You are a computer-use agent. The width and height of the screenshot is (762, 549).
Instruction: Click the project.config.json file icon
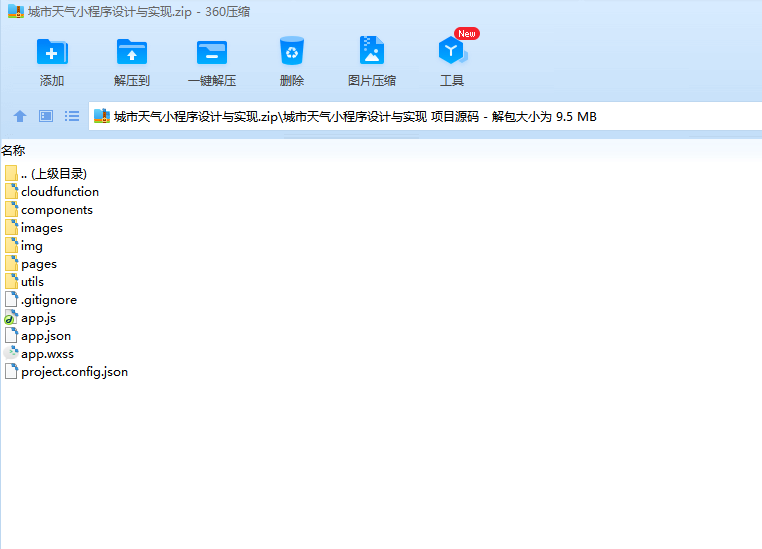click(x=11, y=371)
